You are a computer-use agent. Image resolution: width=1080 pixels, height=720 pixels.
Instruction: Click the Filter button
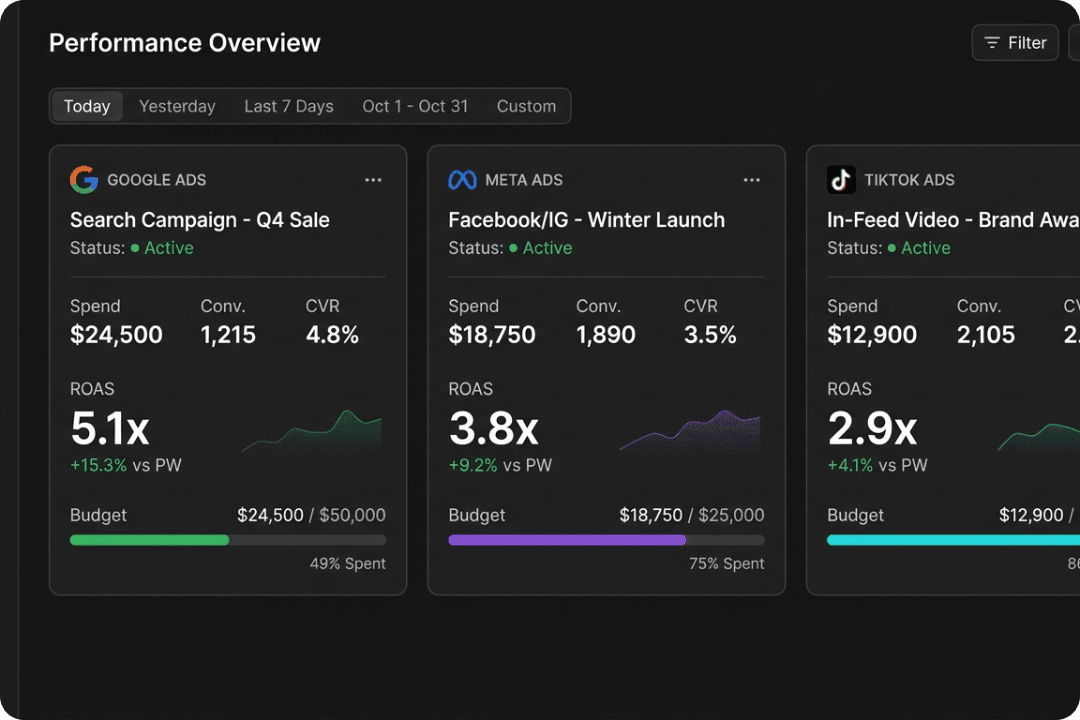pos(1015,42)
